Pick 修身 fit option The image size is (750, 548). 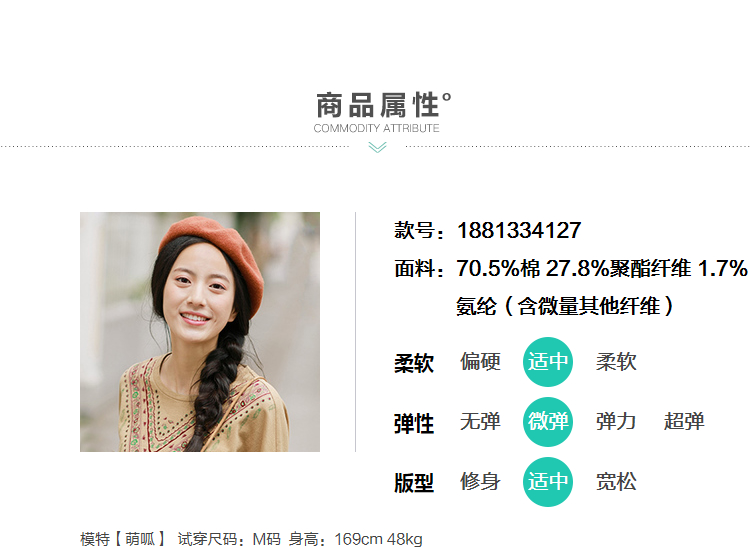(480, 482)
